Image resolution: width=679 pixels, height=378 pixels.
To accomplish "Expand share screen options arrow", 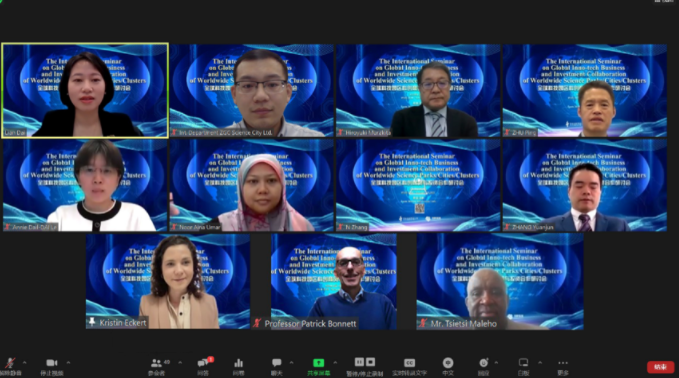I will 335,362.
